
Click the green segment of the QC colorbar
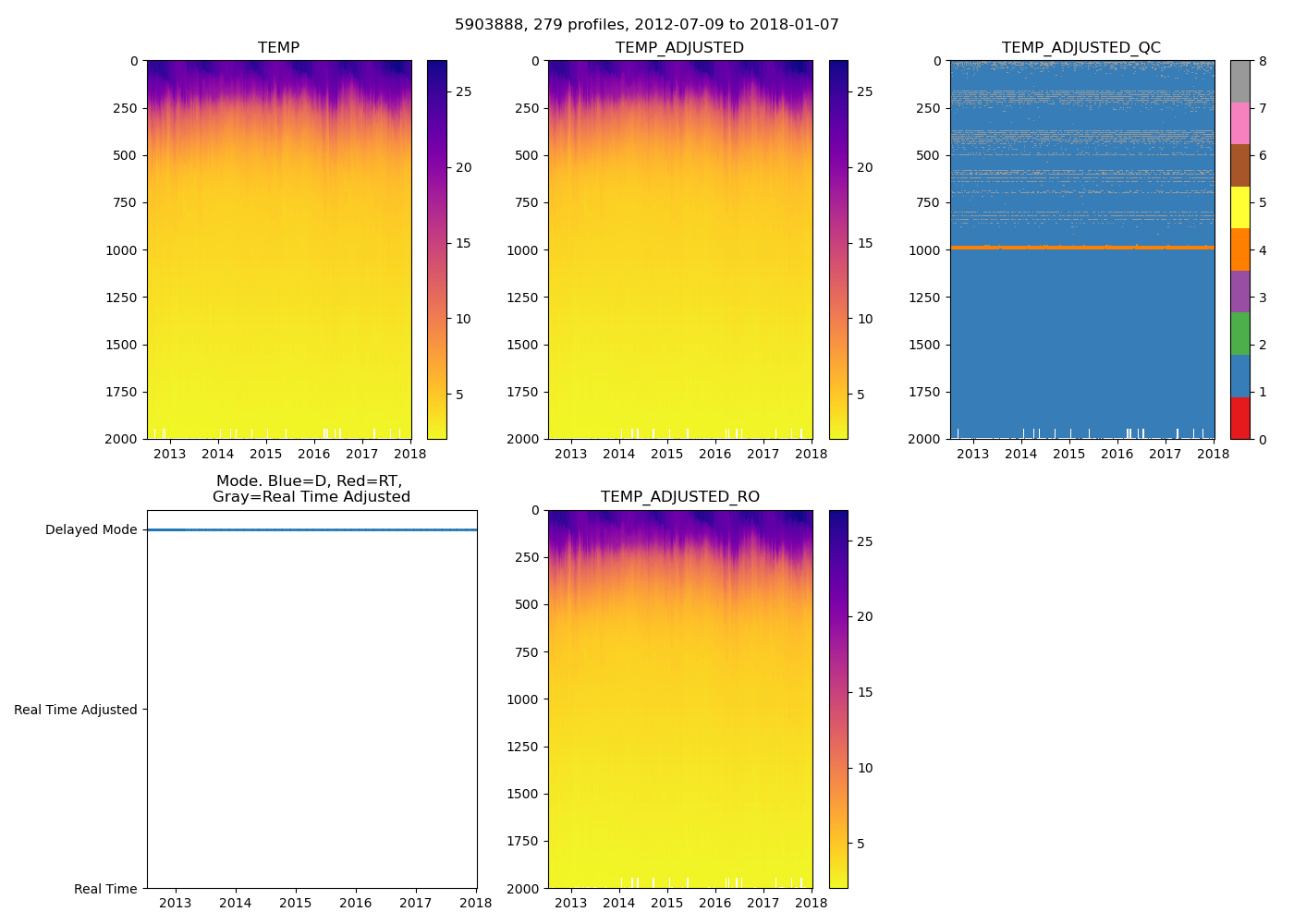[1239, 334]
